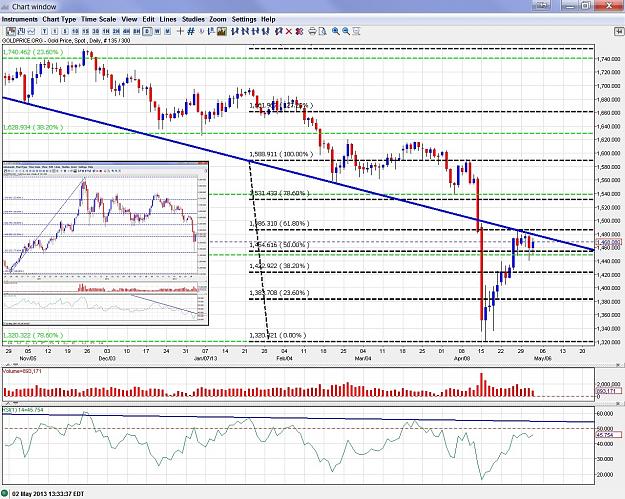Click the green status indicator in status bar
The width and height of the screenshot is (625, 499).
[x=5, y=493]
